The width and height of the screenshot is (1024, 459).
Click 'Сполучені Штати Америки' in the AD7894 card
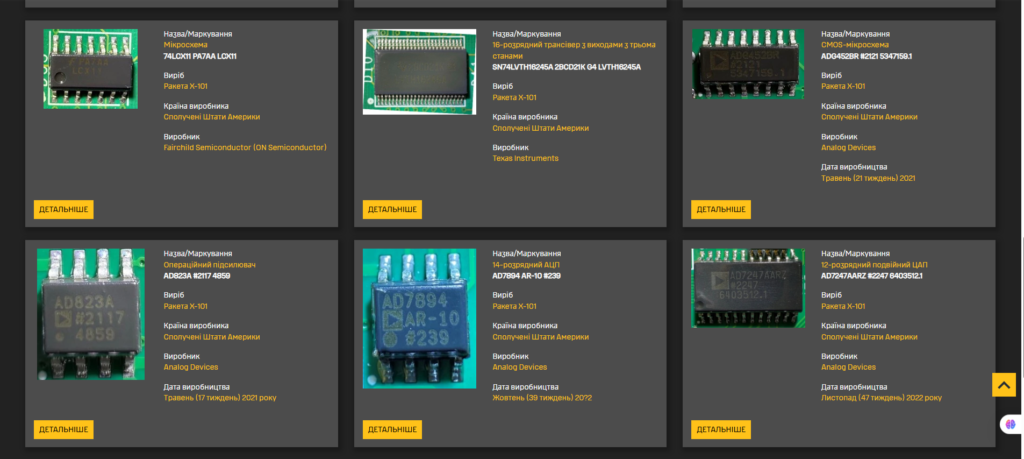pos(541,337)
